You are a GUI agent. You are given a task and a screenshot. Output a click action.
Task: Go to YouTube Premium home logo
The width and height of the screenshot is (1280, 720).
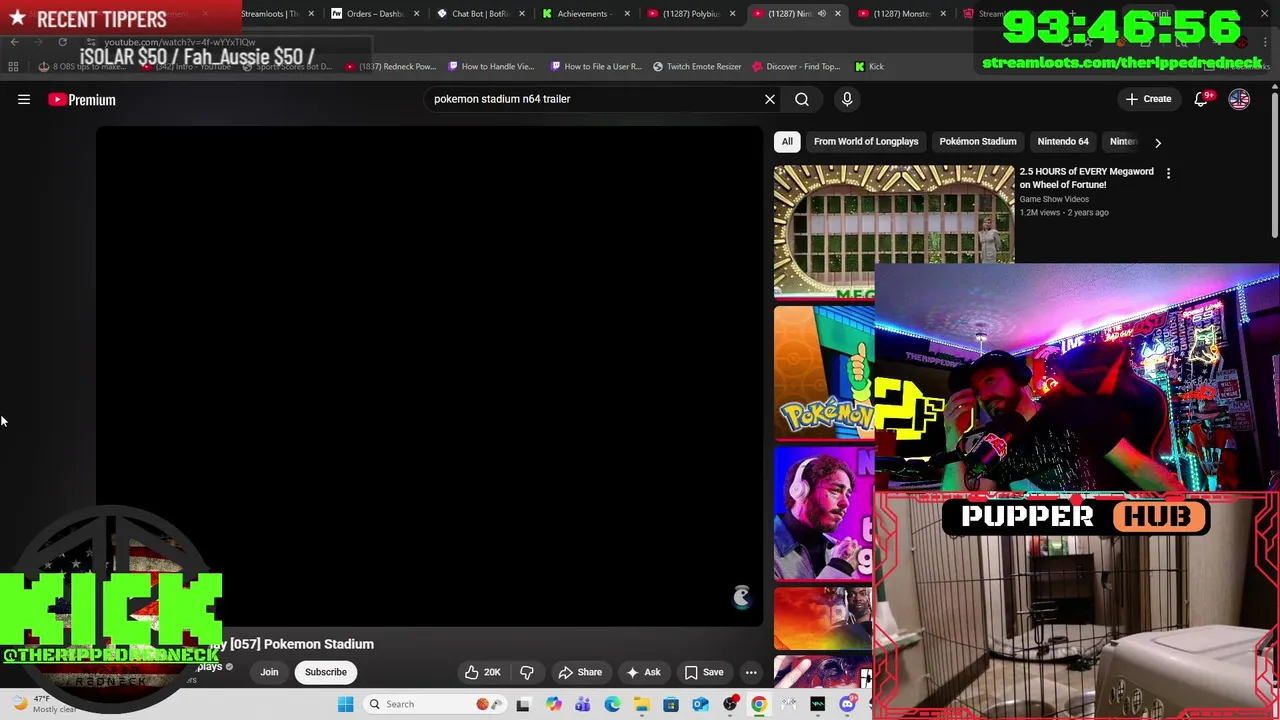pyautogui.click(x=82, y=99)
